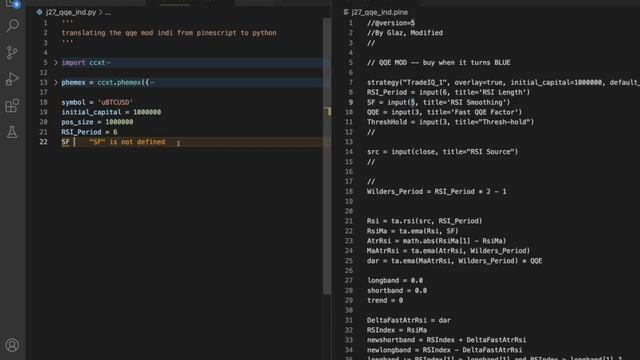The image size is (640, 360).
Task: Click newshortband = RSIndex + DeltaFastAtrRsi
Action: [x=447, y=340]
